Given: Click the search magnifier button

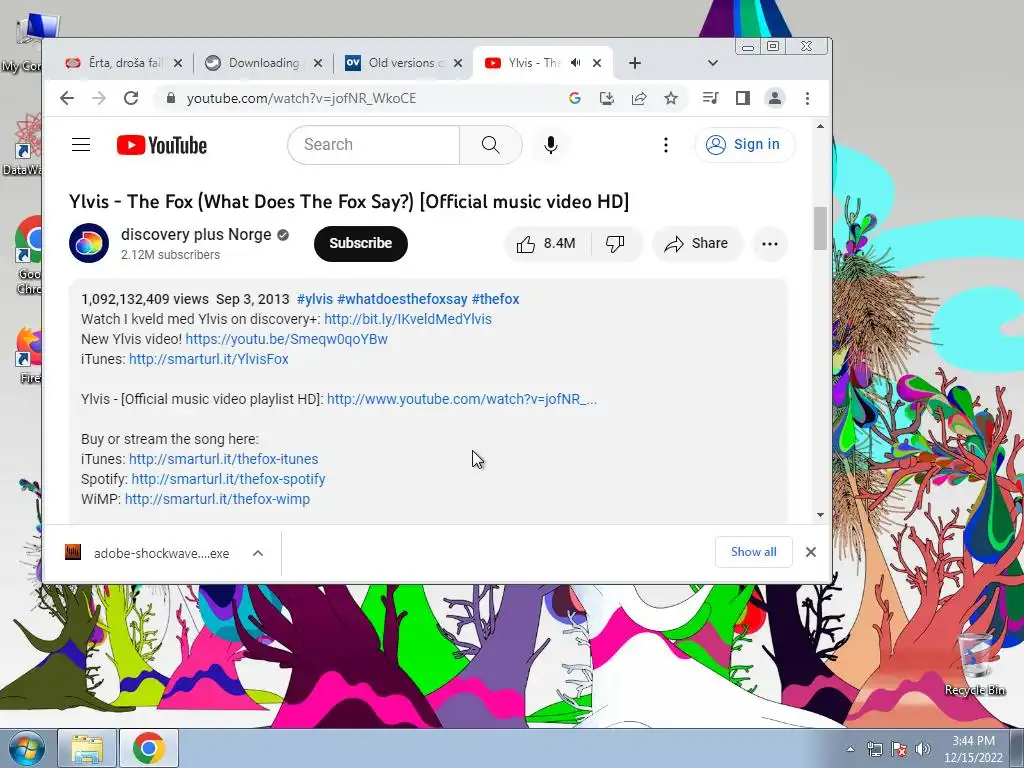Looking at the screenshot, I should point(490,144).
